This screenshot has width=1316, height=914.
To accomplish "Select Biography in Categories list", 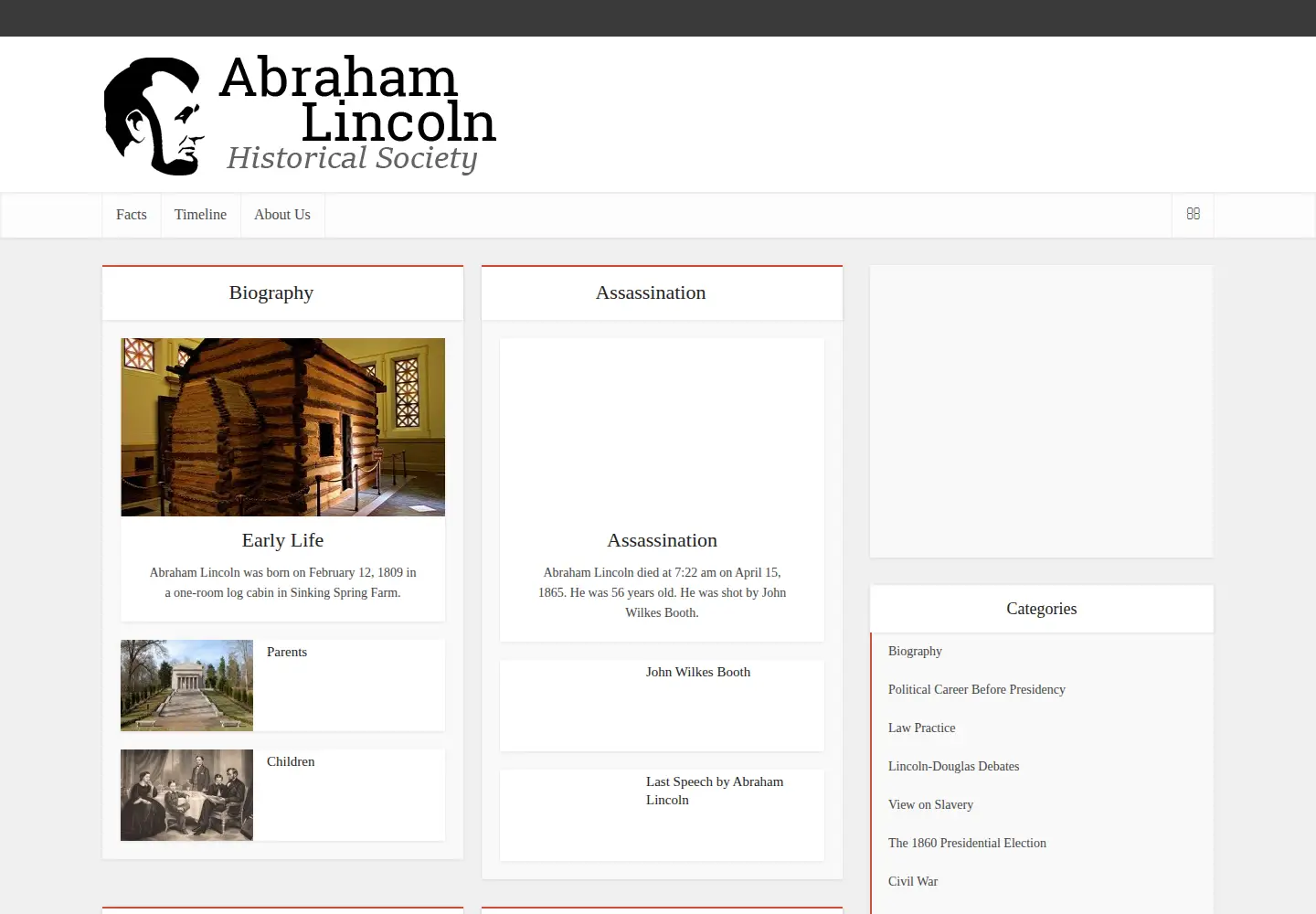I will point(915,651).
